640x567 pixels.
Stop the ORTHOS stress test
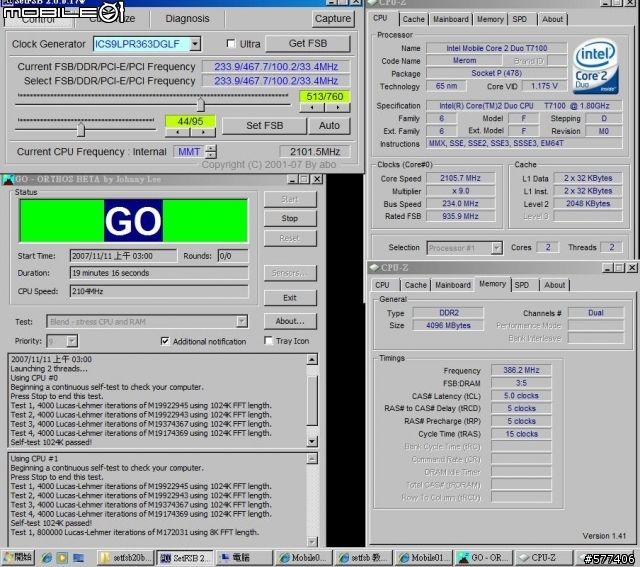290,218
